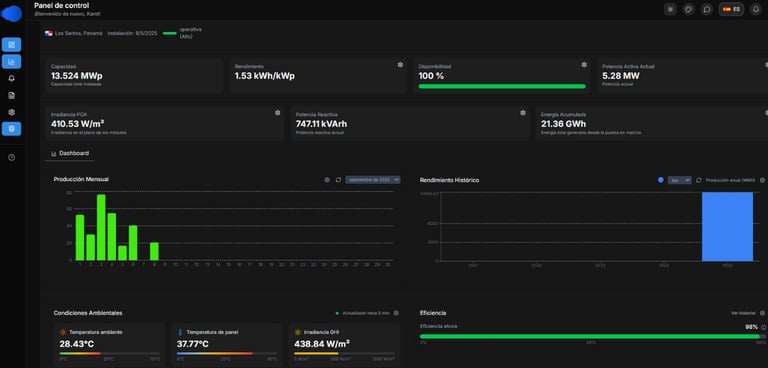Viewport: 768px width, 368px height.
Task: Click the Eficiencia ahora progress bar
Action: [x=593, y=337]
